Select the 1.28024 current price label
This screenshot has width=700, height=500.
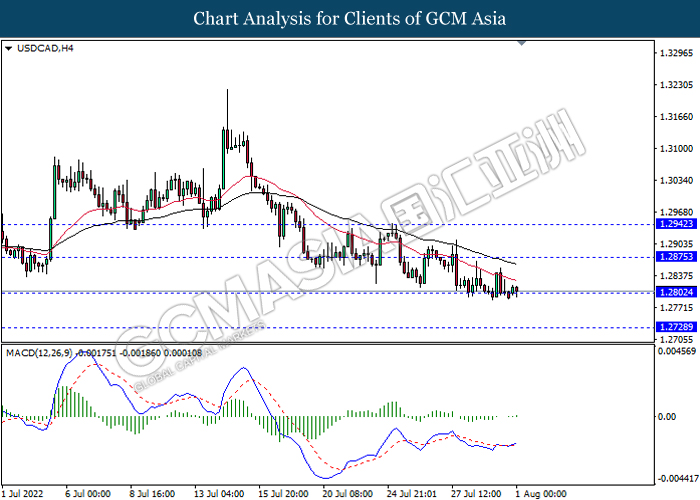click(676, 292)
